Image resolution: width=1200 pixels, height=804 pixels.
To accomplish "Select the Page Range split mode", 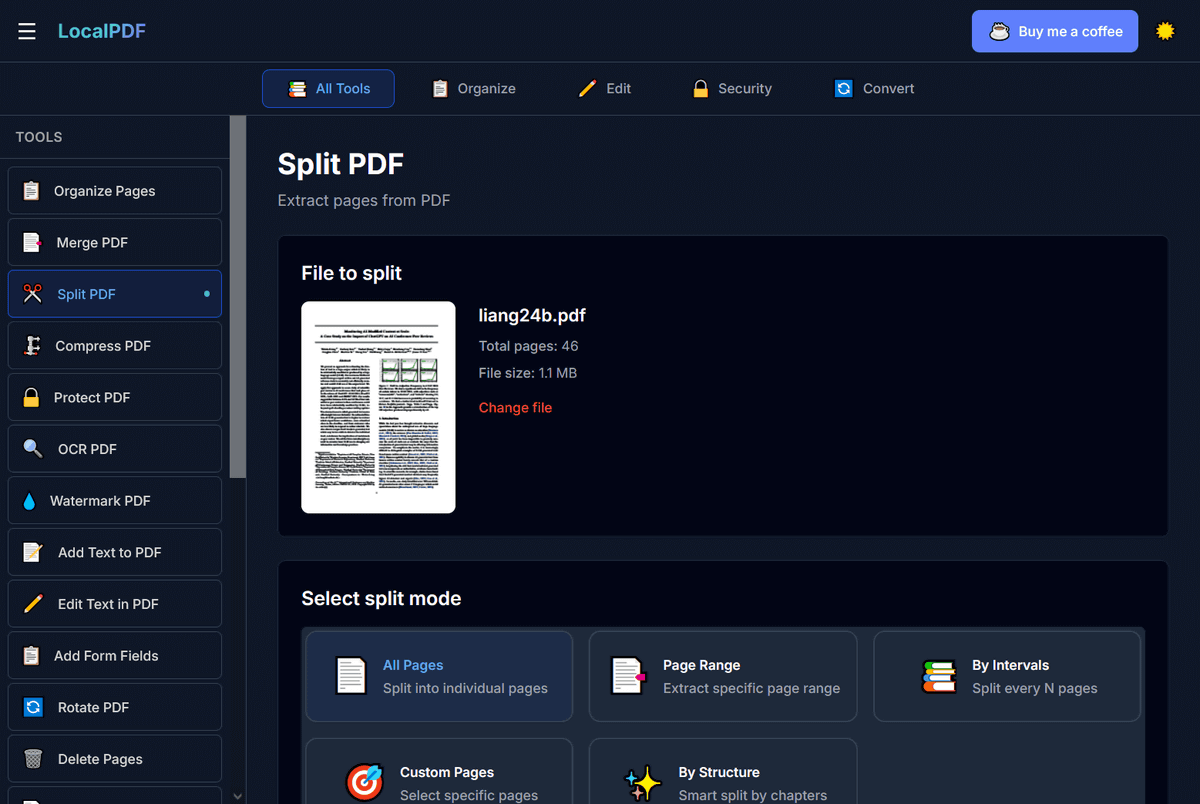I will tap(722, 676).
